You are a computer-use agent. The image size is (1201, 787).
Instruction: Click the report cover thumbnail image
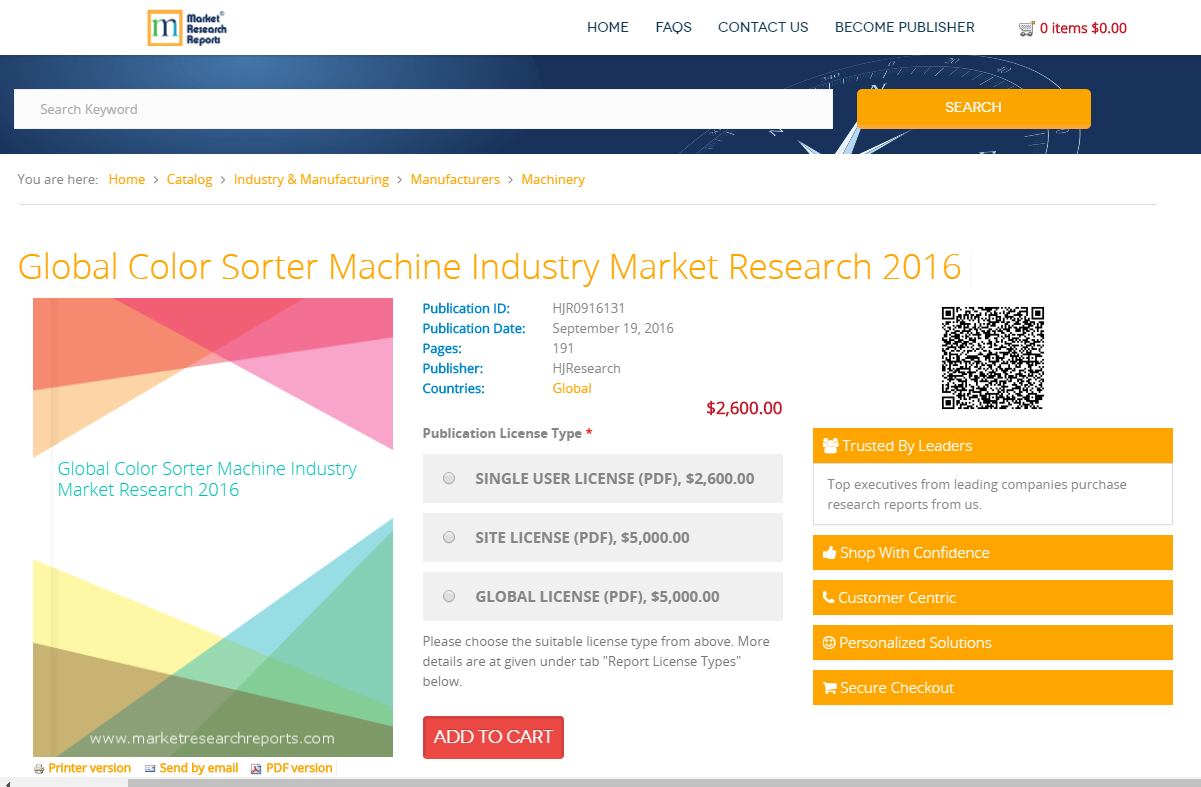pos(213,527)
